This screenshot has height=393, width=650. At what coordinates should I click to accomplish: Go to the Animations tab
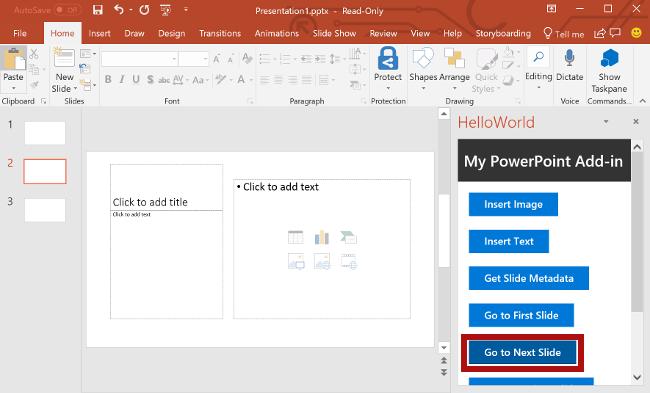(x=276, y=33)
